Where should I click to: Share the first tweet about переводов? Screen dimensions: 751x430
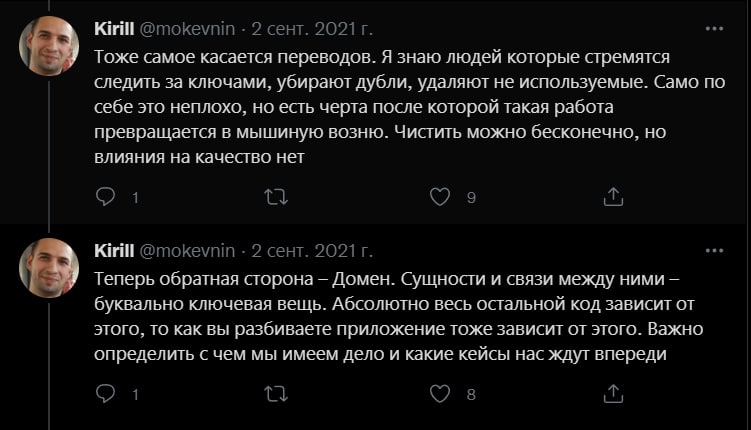pos(614,197)
